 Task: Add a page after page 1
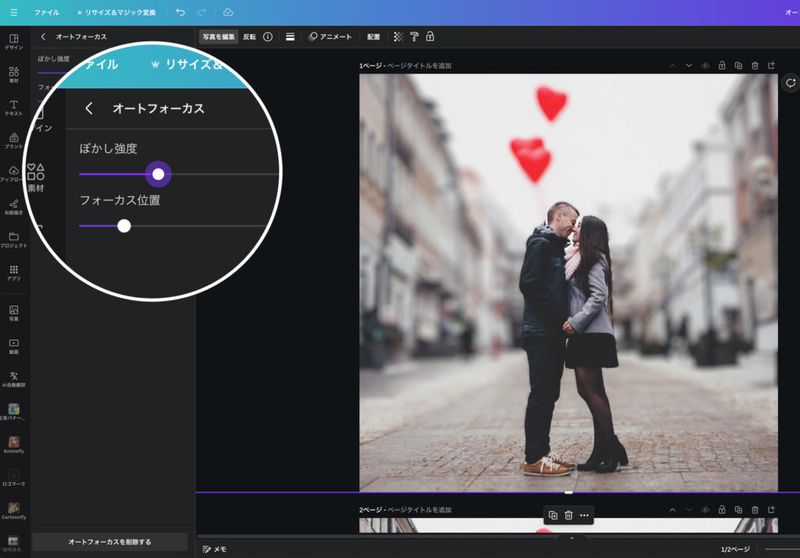click(x=771, y=66)
